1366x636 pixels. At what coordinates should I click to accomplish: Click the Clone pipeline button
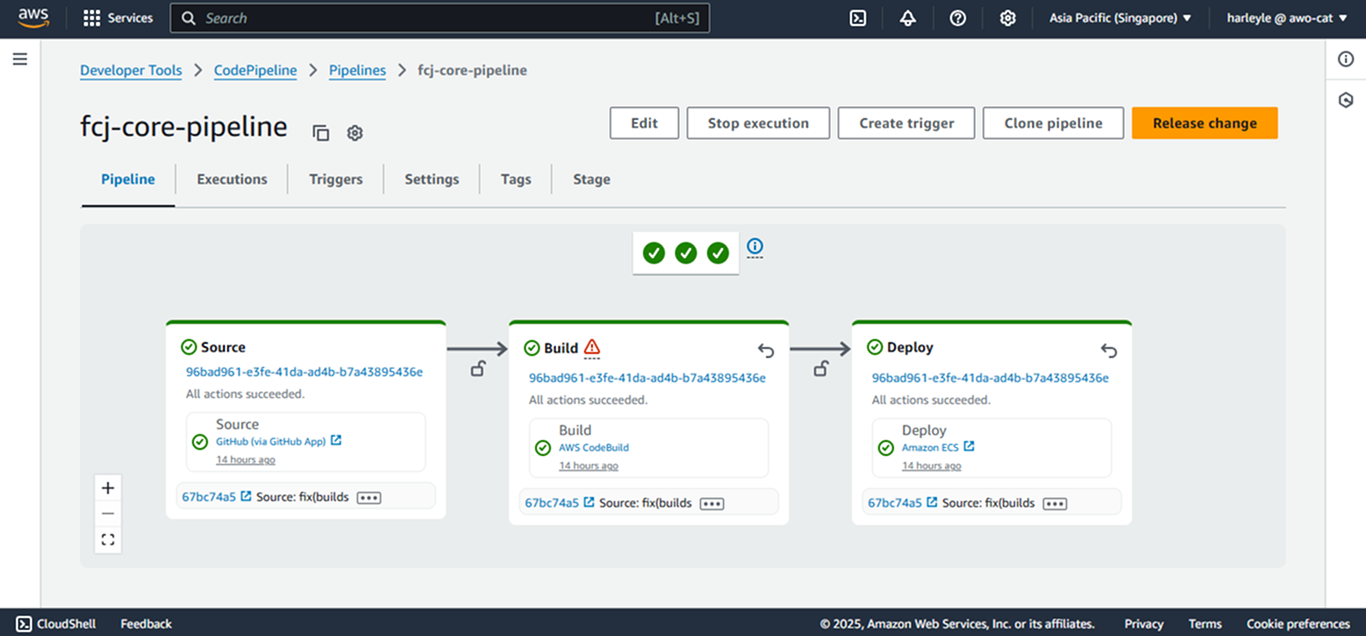1053,123
